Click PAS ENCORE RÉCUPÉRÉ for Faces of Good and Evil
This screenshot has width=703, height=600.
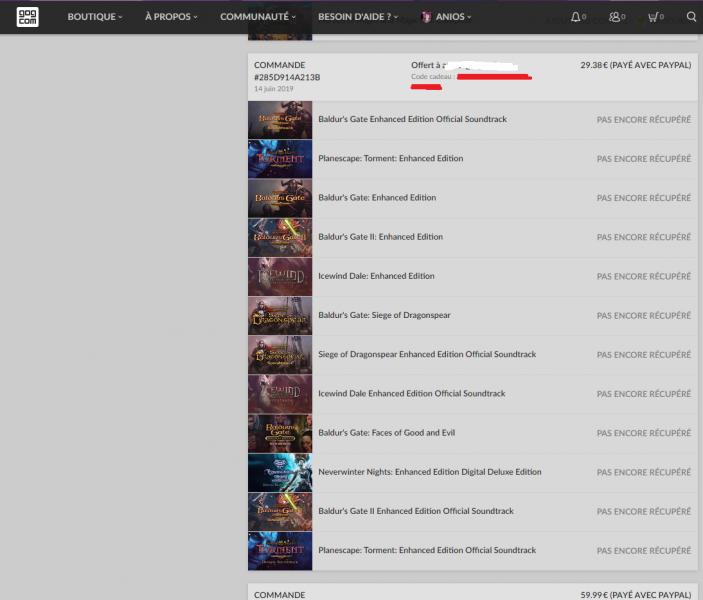point(644,433)
